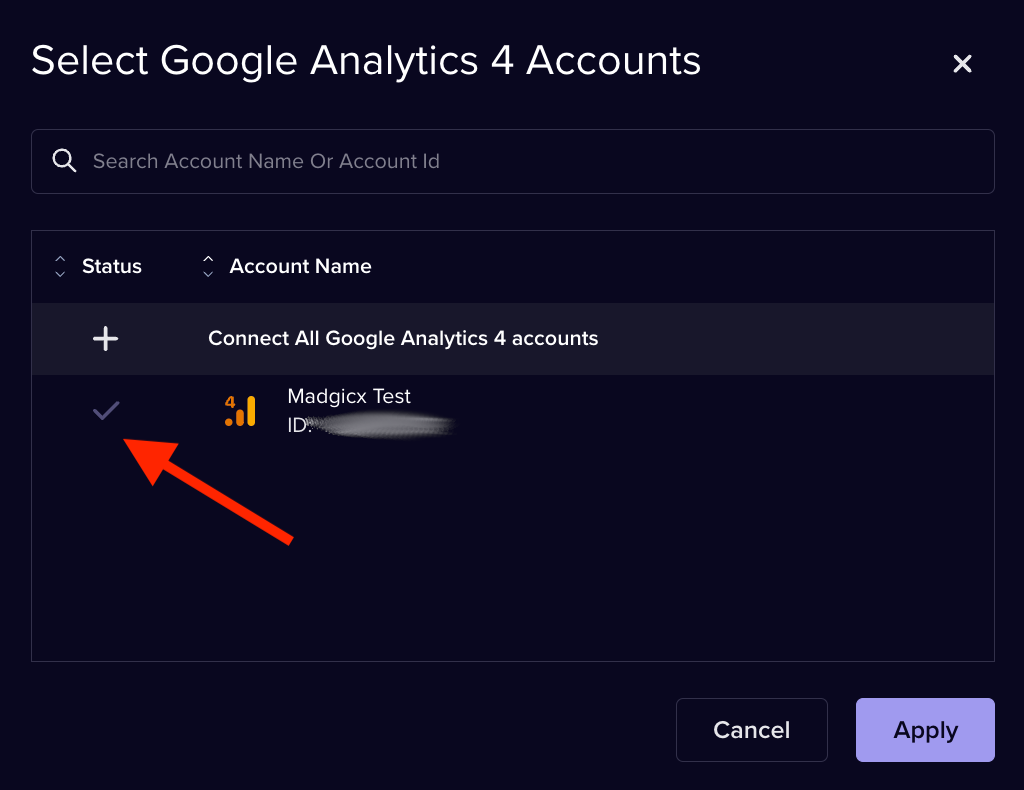Image resolution: width=1024 pixels, height=790 pixels.
Task: Select the Madgicx Test account name
Action: [x=349, y=396]
